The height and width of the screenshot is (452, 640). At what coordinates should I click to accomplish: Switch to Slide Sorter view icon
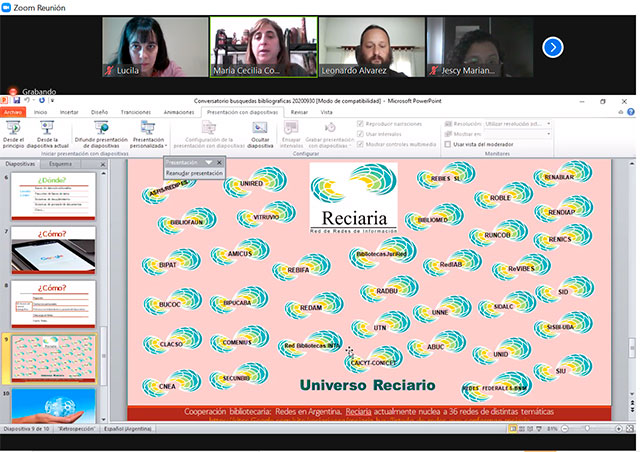(x=522, y=429)
